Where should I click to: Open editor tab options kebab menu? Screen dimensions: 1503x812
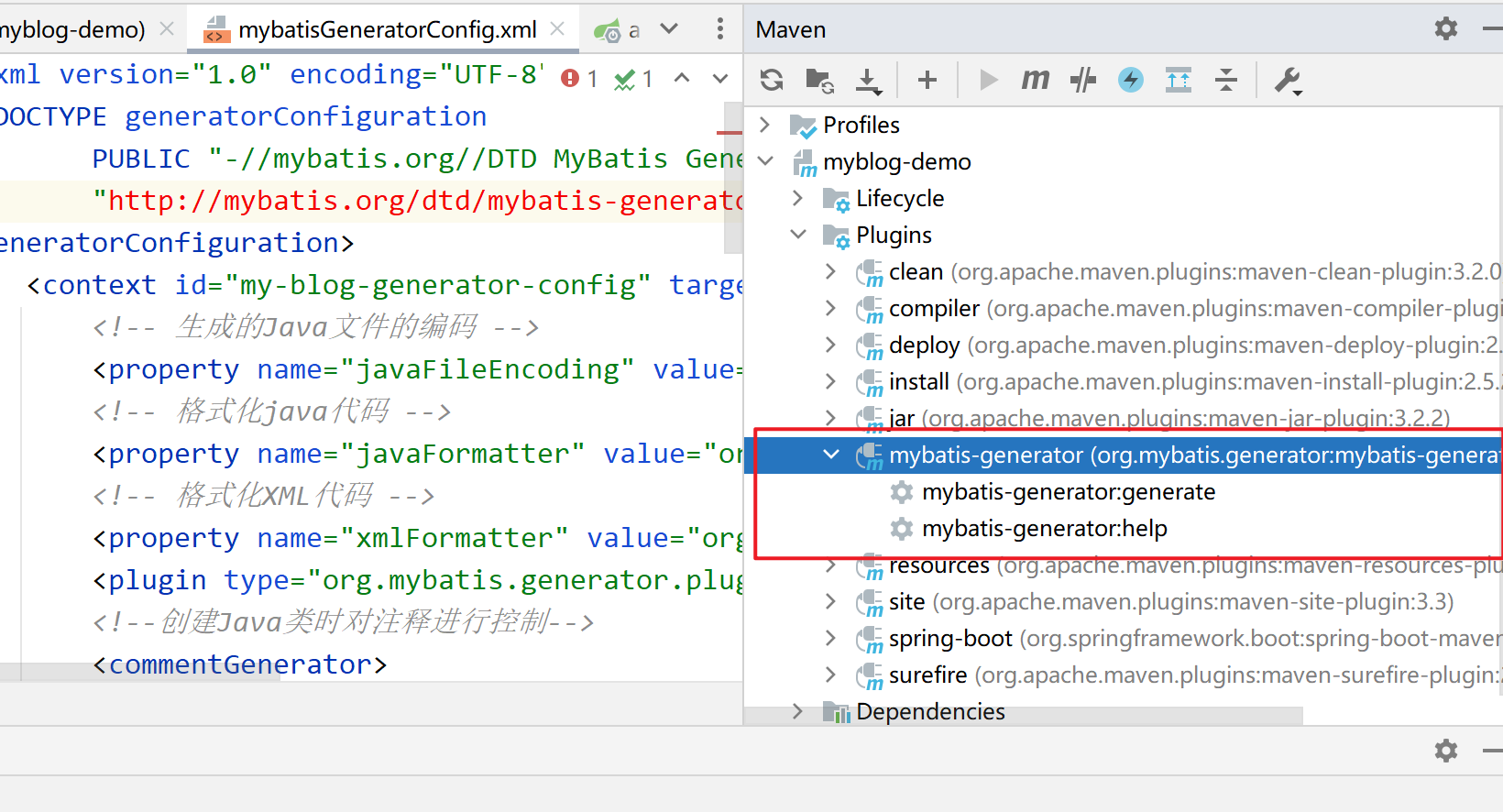tap(720, 29)
